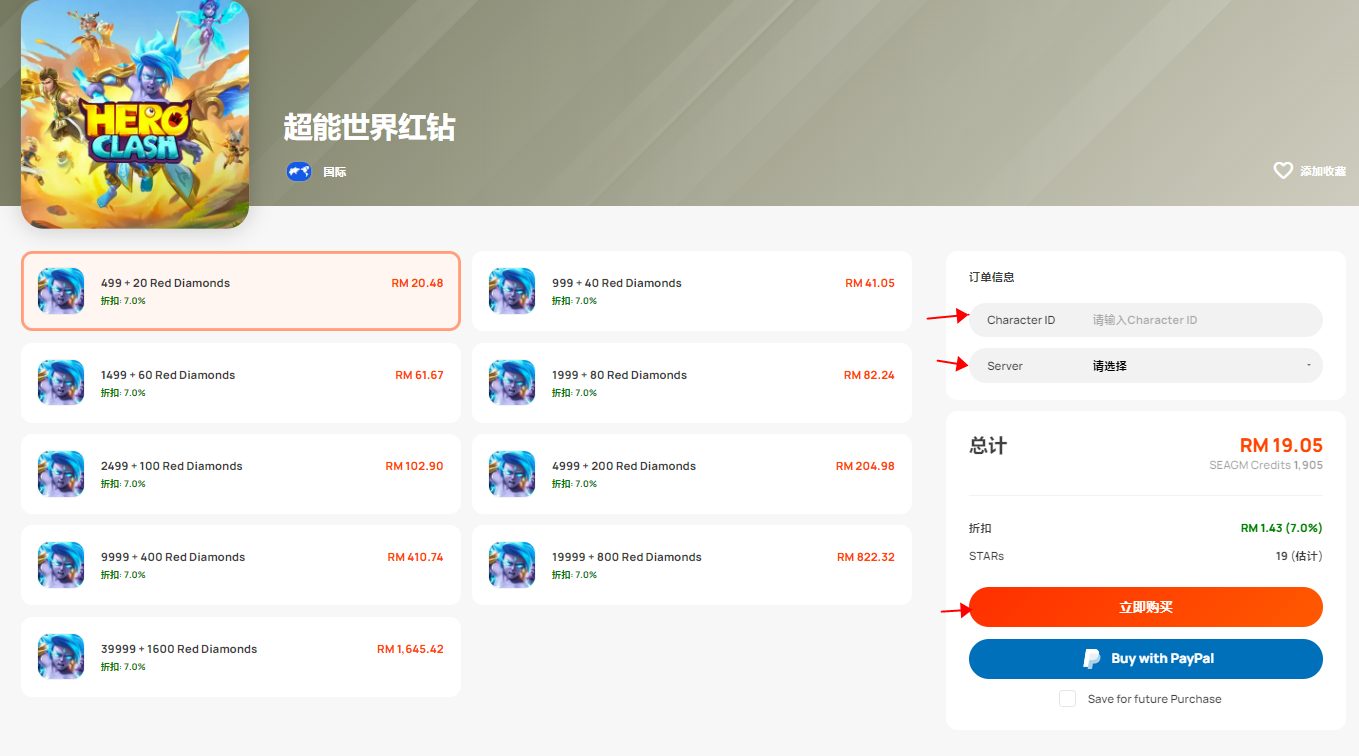Select the 9999 + 400 Red Diamonds package
The height and width of the screenshot is (756, 1359).
pos(241,565)
